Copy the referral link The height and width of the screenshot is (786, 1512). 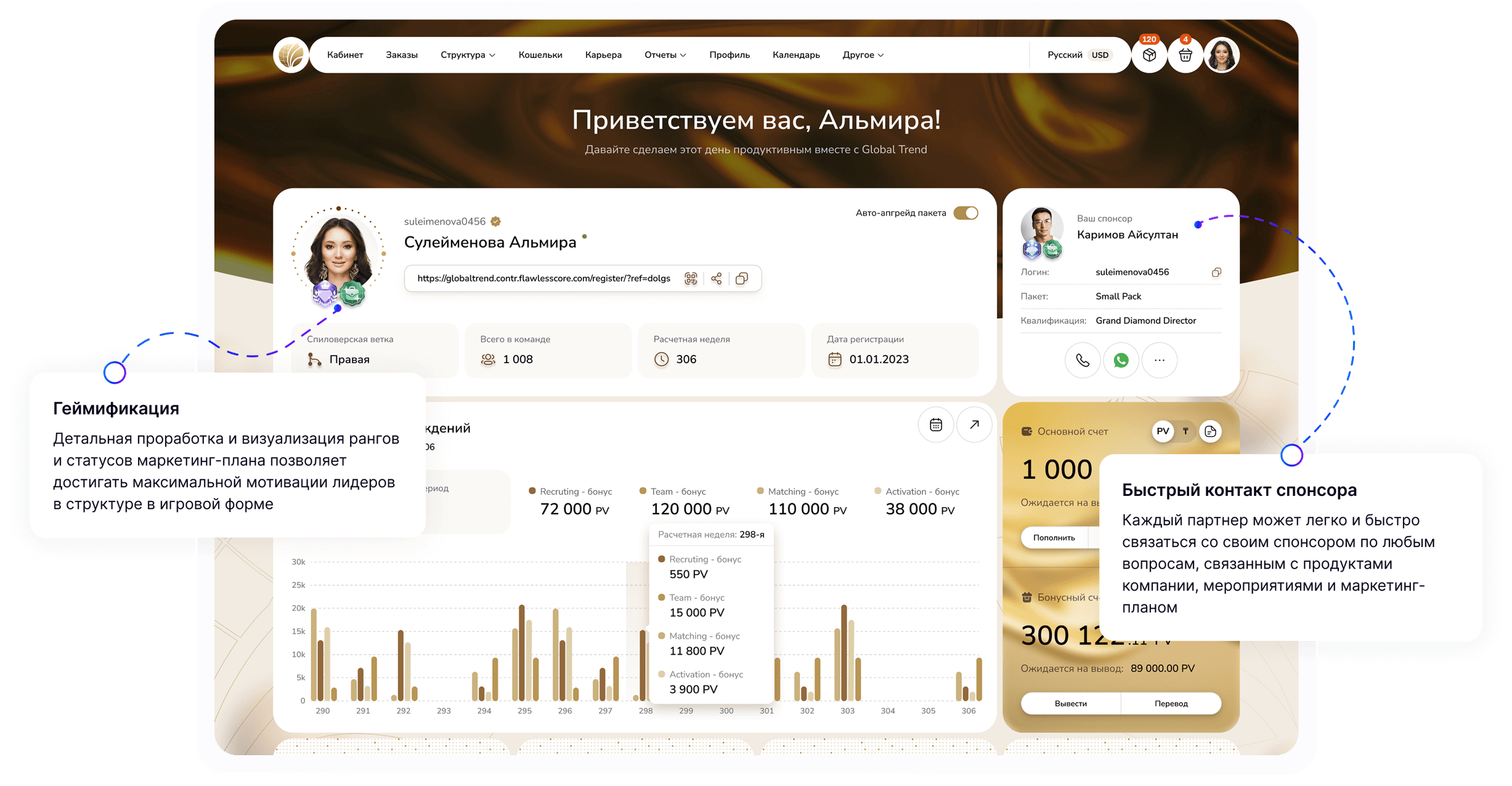[742, 278]
